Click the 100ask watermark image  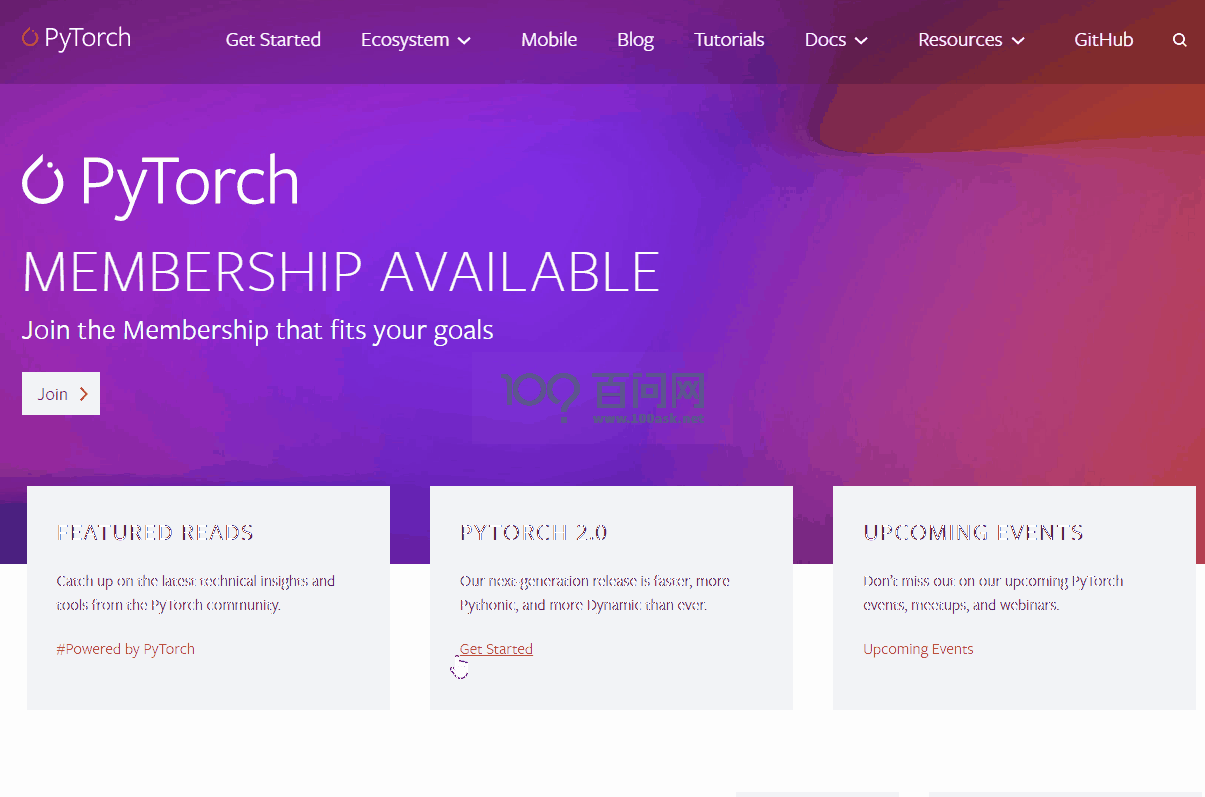603,398
